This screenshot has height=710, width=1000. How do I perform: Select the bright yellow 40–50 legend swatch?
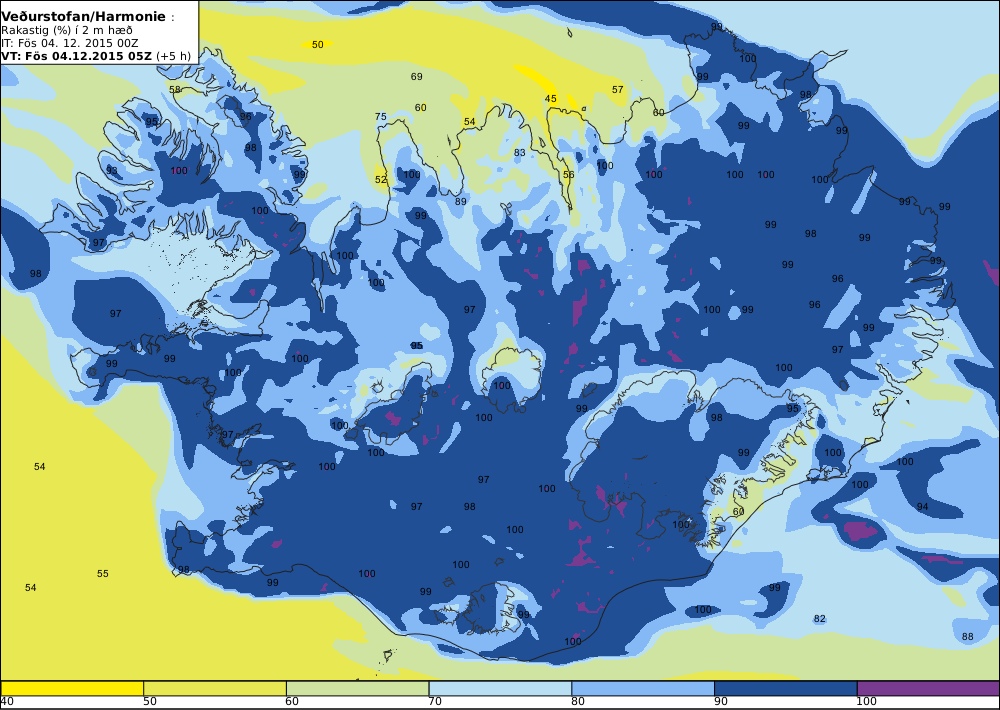coord(72,688)
